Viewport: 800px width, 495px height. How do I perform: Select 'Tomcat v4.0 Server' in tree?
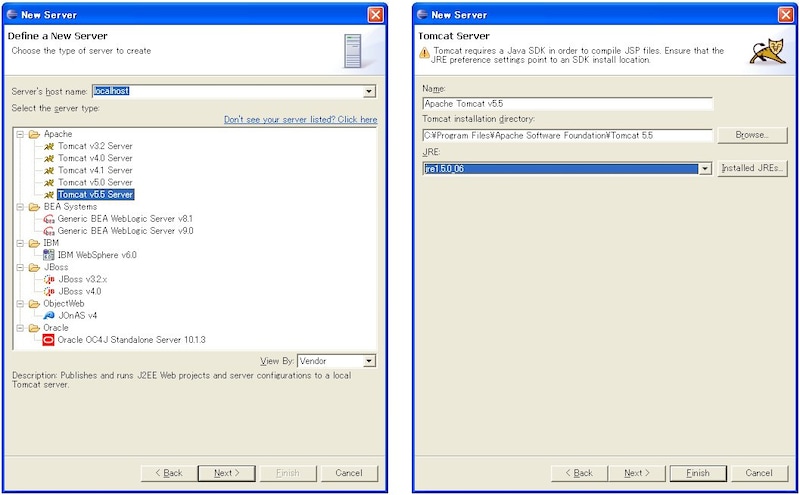tap(95, 159)
